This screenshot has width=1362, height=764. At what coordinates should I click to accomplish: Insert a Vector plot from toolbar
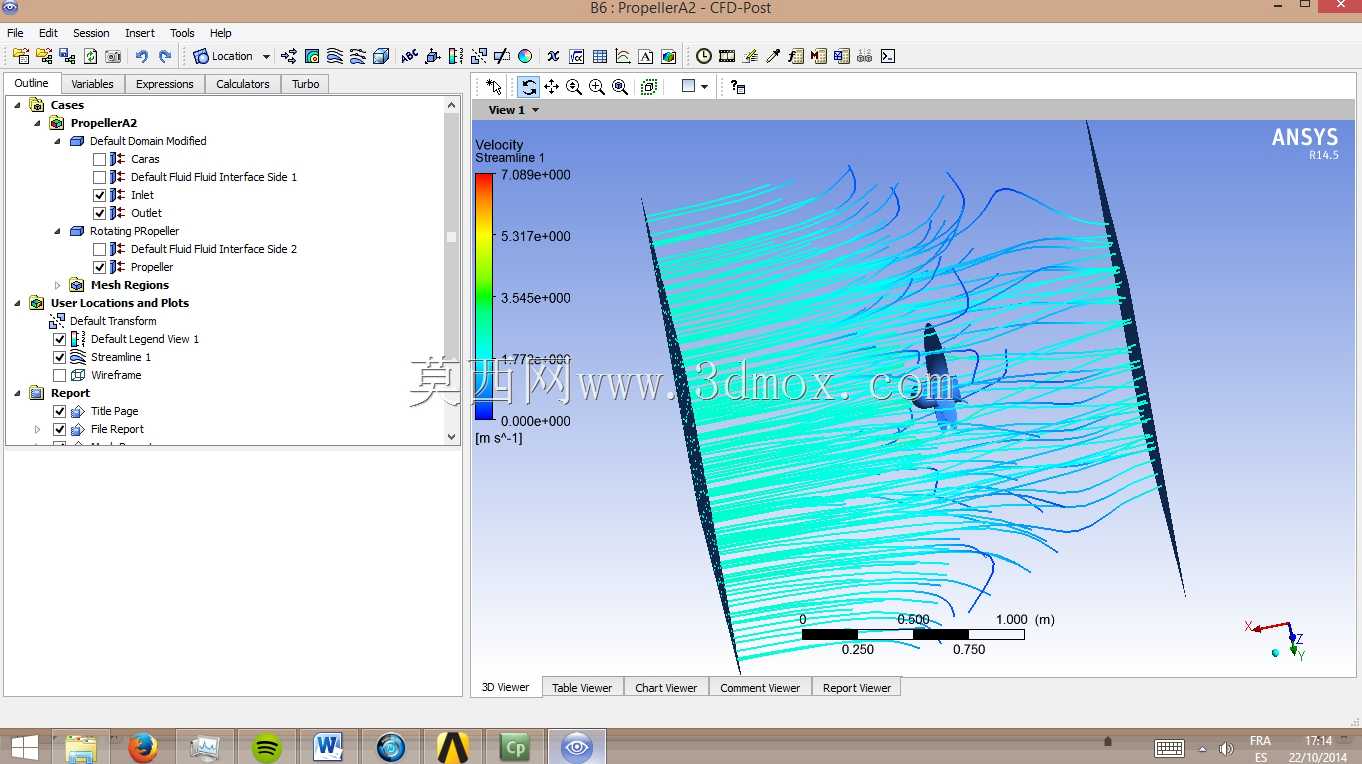pos(289,56)
